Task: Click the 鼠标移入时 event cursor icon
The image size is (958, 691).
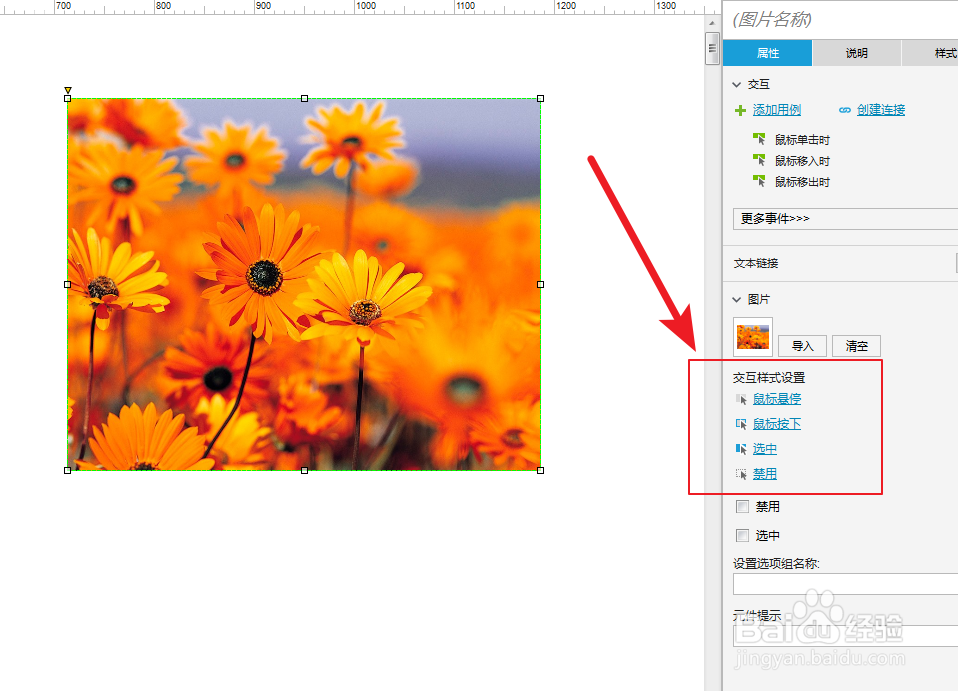Action: coord(759,160)
